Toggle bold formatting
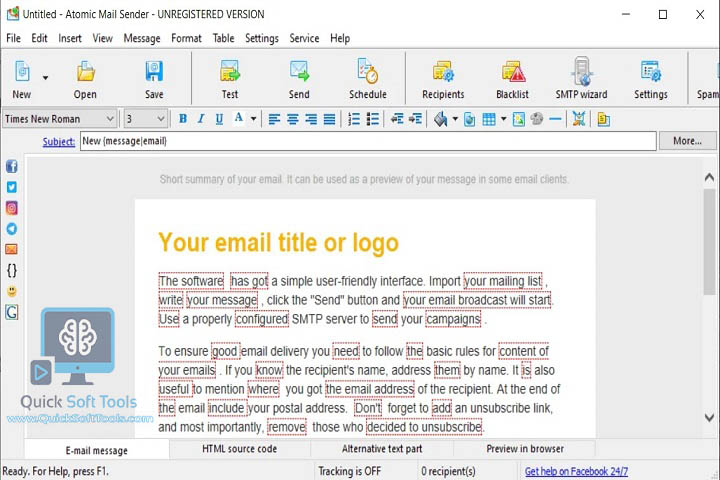720x480 pixels. (x=183, y=119)
